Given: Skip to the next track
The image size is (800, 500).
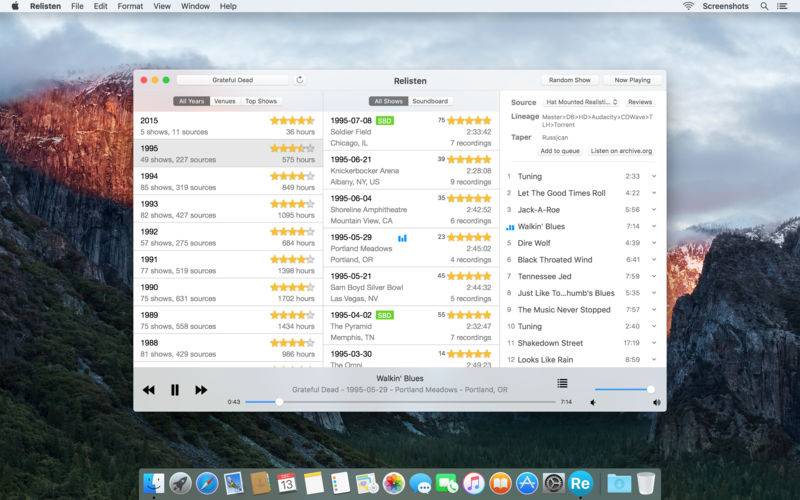Looking at the screenshot, I should (x=201, y=390).
